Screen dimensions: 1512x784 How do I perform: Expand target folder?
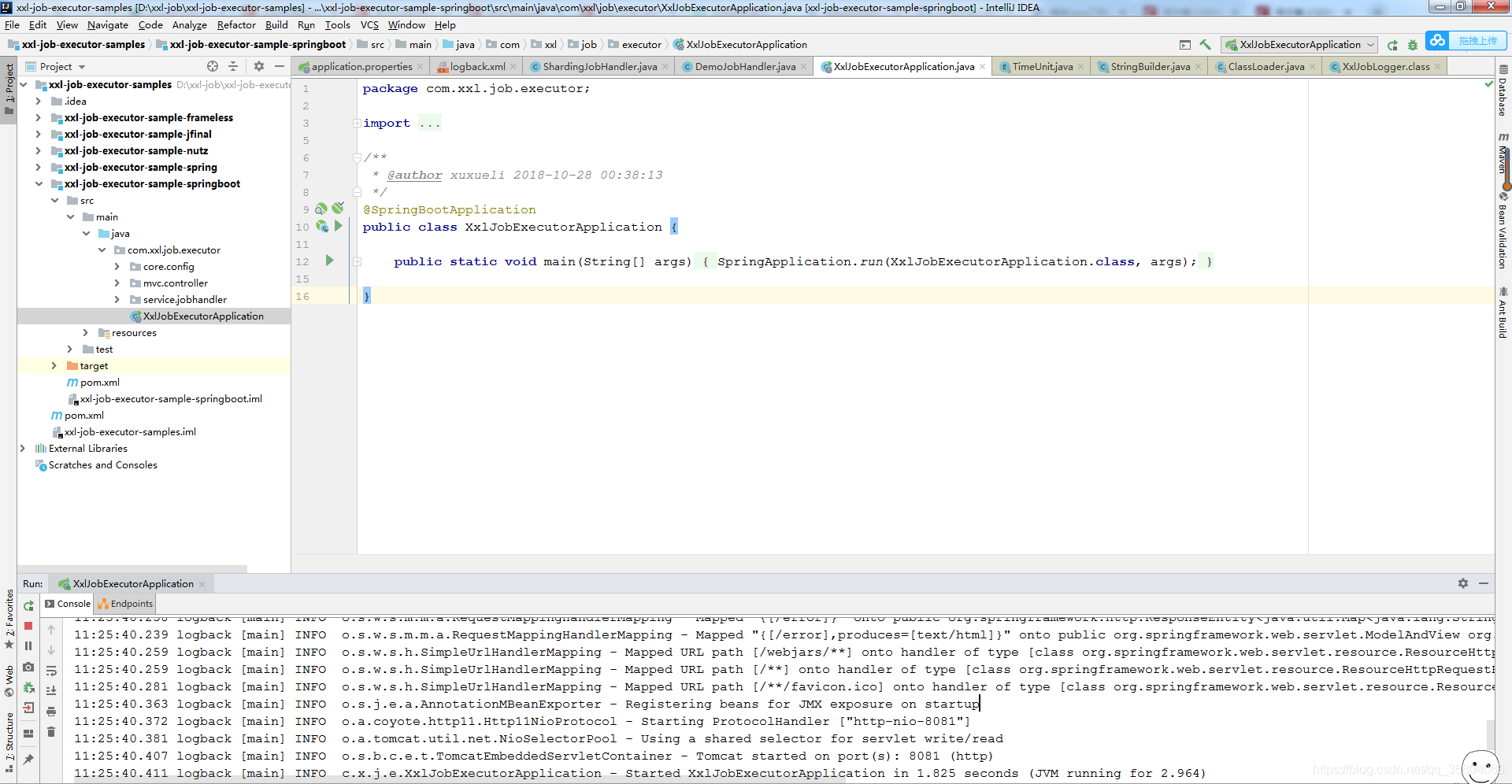pos(54,366)
